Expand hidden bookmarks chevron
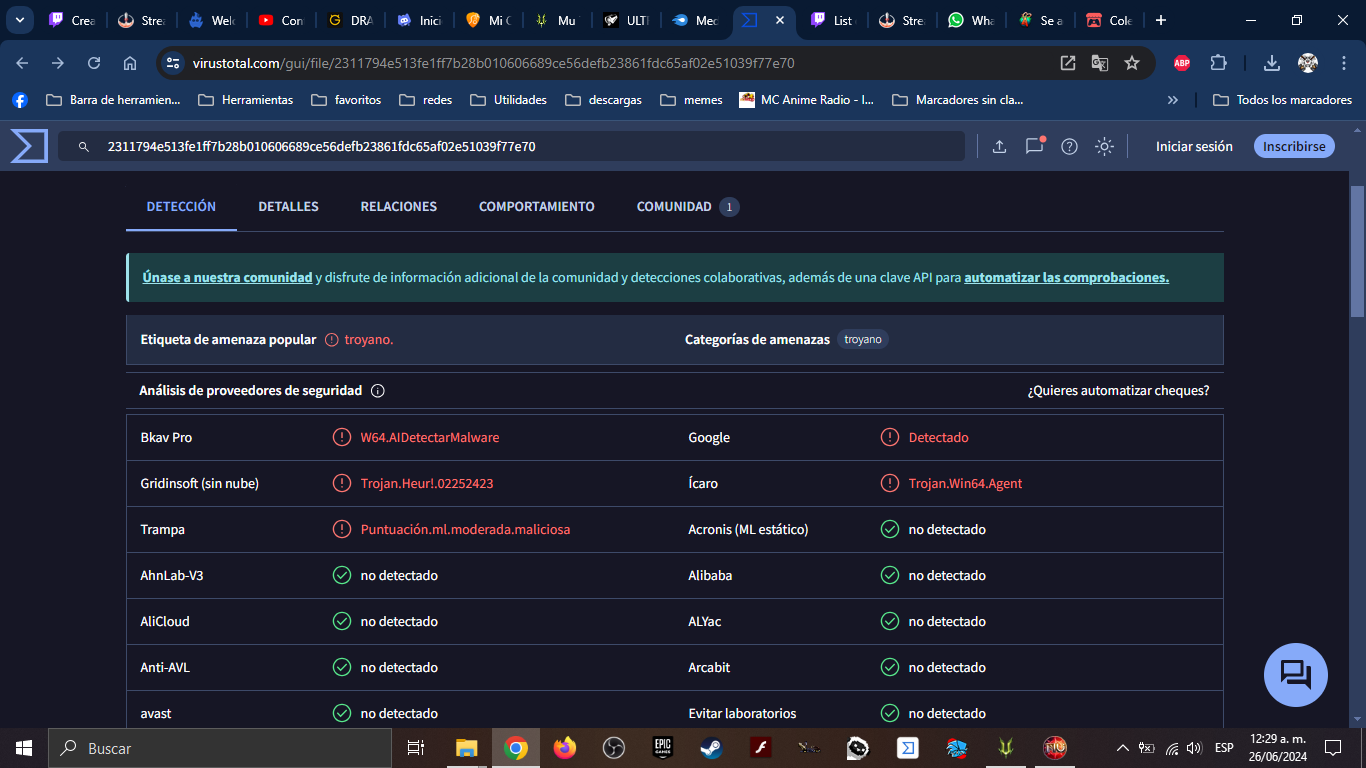This screenshot has height=768, width=1366. pos(1173,100)
